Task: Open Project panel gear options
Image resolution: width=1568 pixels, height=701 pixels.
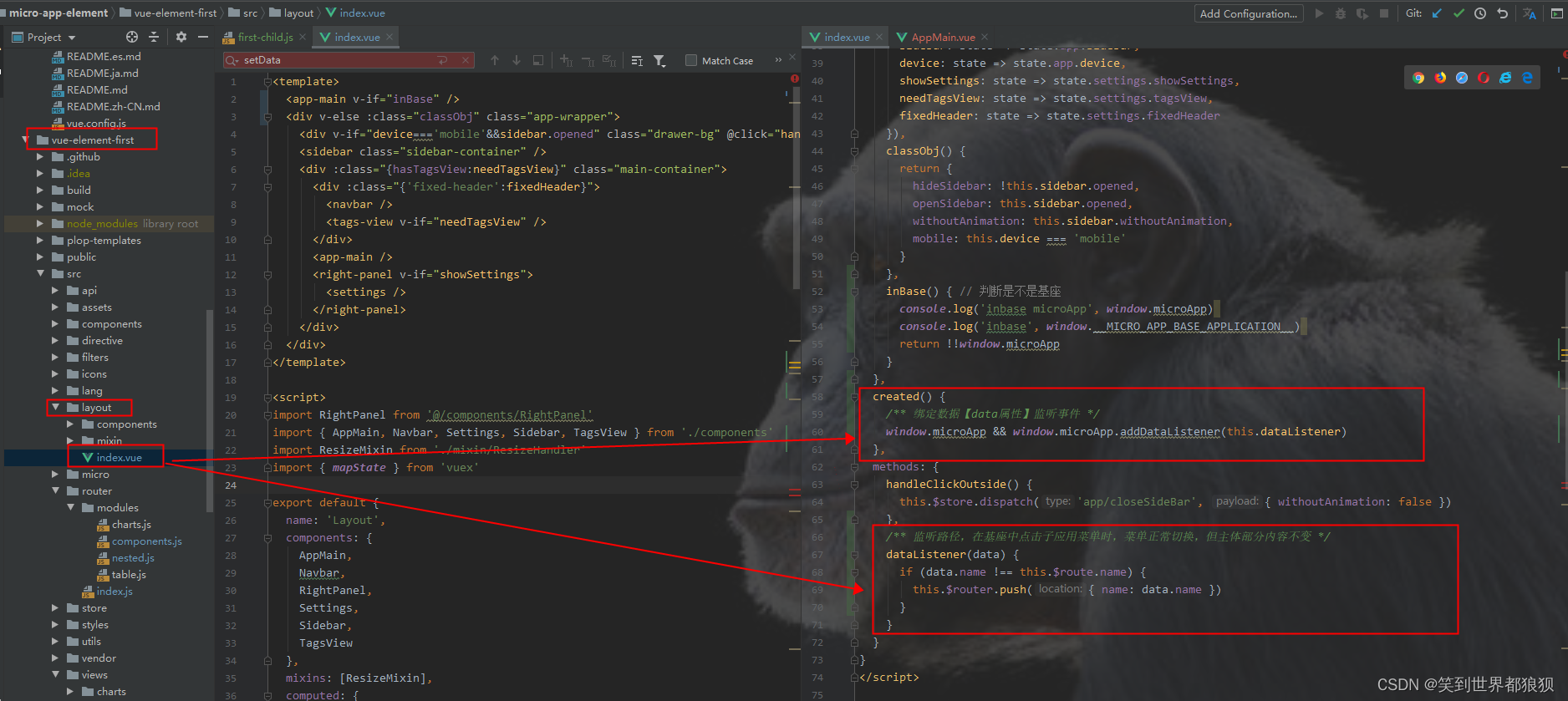Action: [x=181, y=37]
